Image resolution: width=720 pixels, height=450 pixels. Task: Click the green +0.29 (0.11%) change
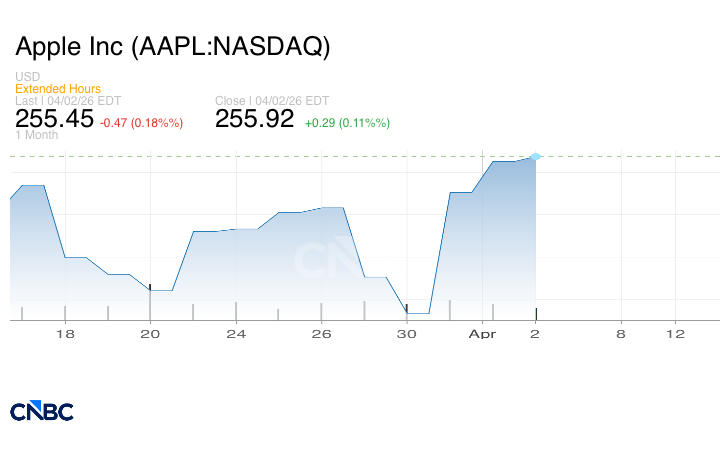pyautogui.click(x=347, y=123)
